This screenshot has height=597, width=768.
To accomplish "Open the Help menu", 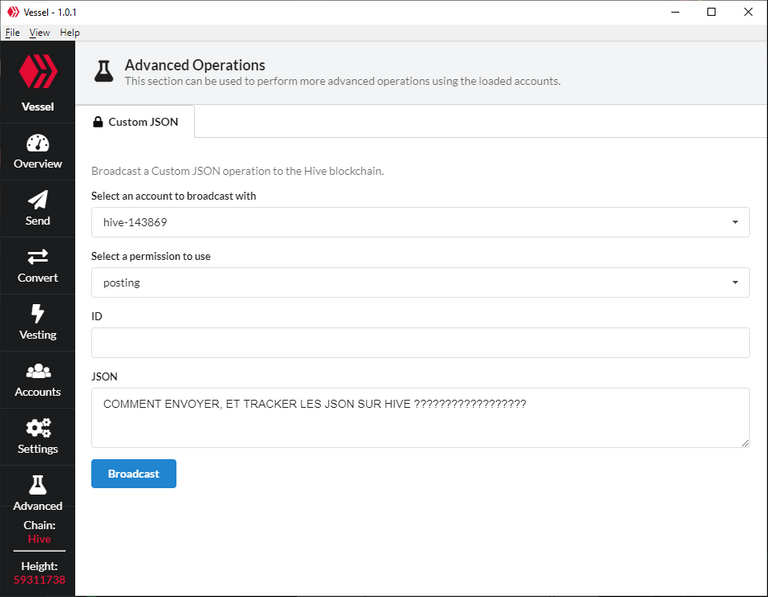I will coord(70,33).
